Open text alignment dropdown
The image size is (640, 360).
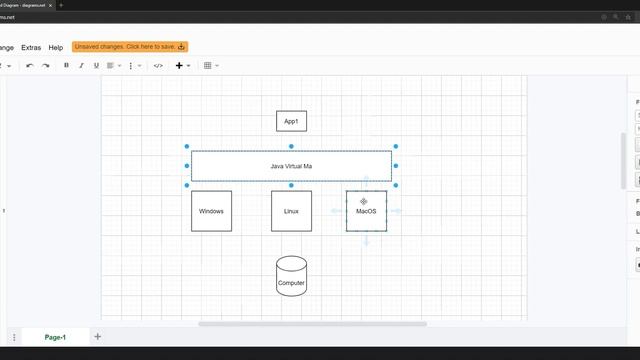pos(114,65)
